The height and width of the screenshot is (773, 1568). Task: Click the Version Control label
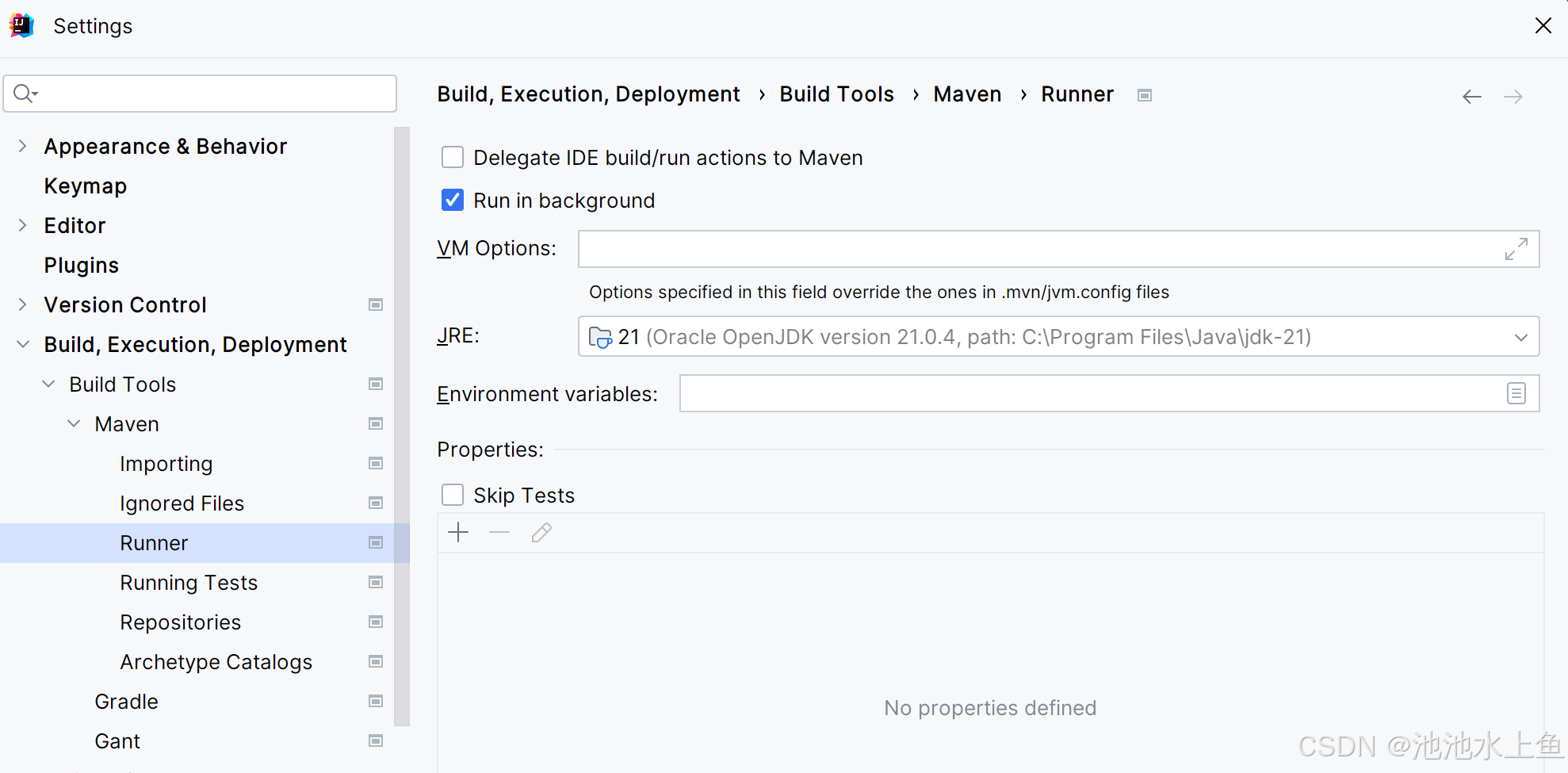[x=125, y=305]
